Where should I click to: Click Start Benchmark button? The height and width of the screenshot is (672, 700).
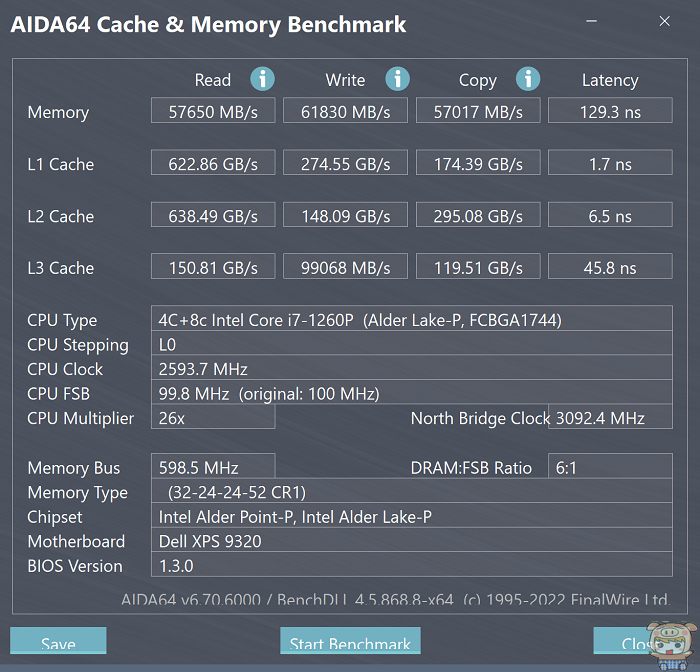(x=350, y=643)
